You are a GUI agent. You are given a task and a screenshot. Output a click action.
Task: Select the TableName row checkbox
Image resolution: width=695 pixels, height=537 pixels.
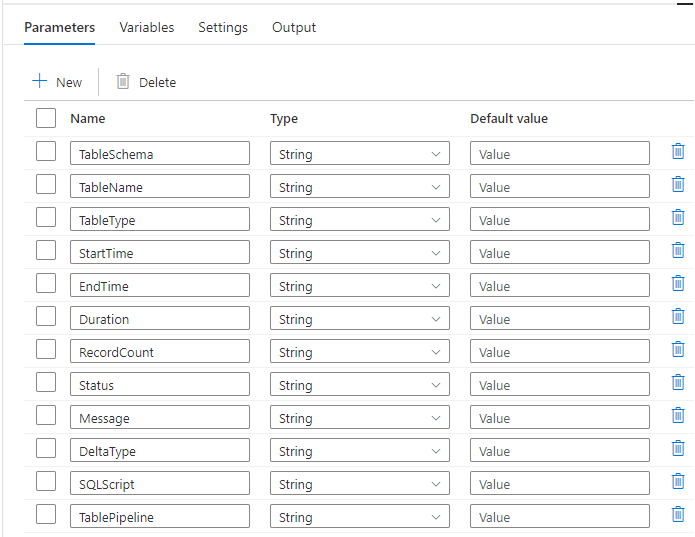point(46,184)
